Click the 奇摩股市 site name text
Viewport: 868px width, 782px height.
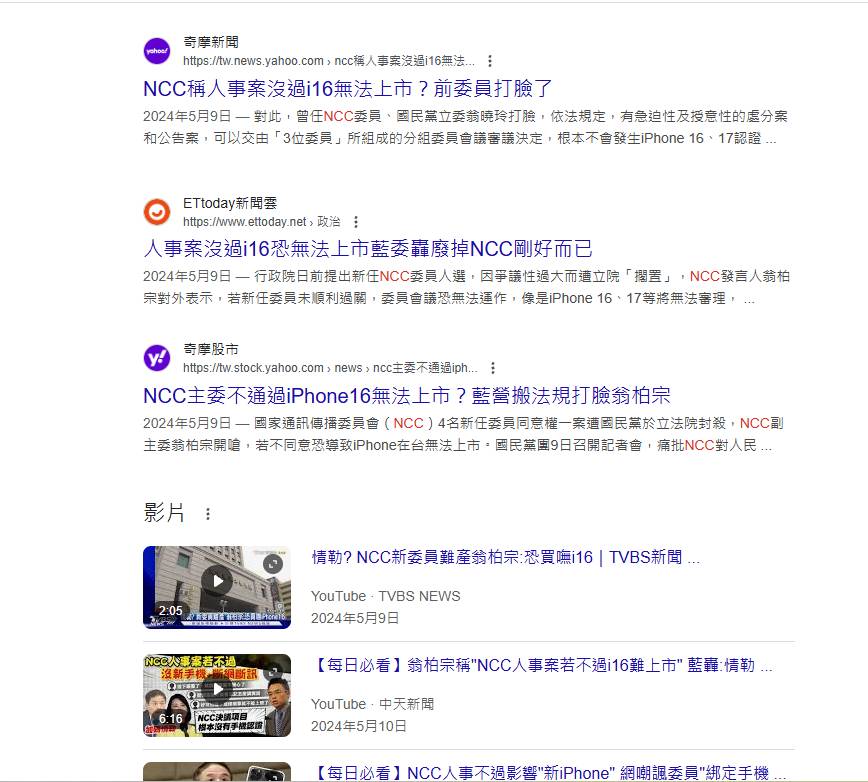pos(211,349)
